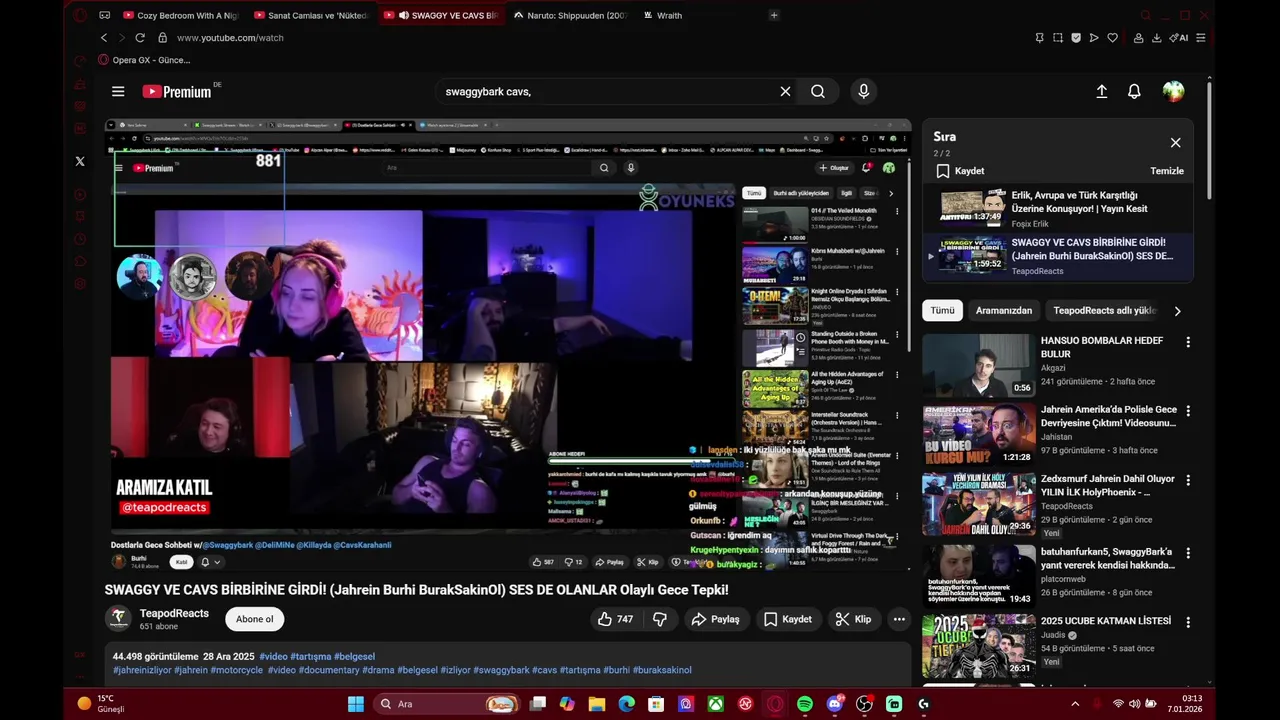Viewport: 1280px width, 720px height.
Task: Share the video via Paylaş button
Action: click(x=716, y=619)
